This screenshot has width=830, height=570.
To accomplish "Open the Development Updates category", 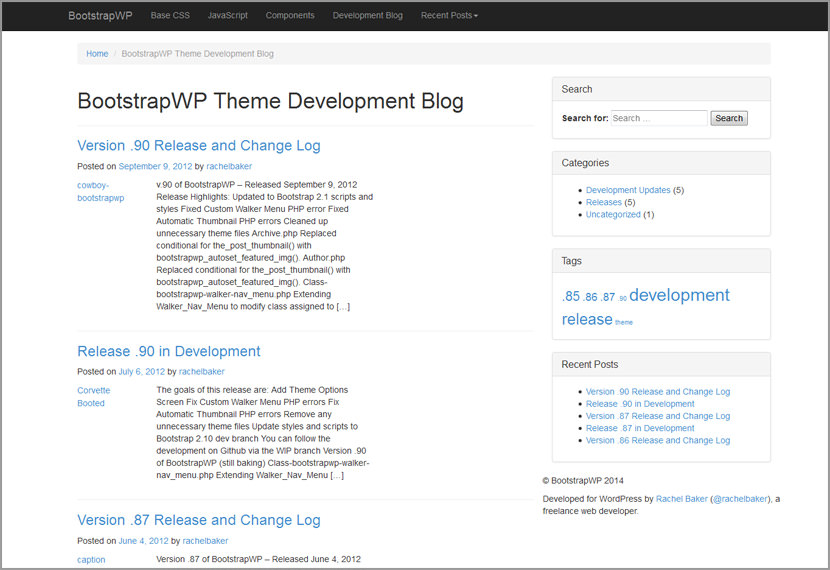I will (x=628, y=190).
